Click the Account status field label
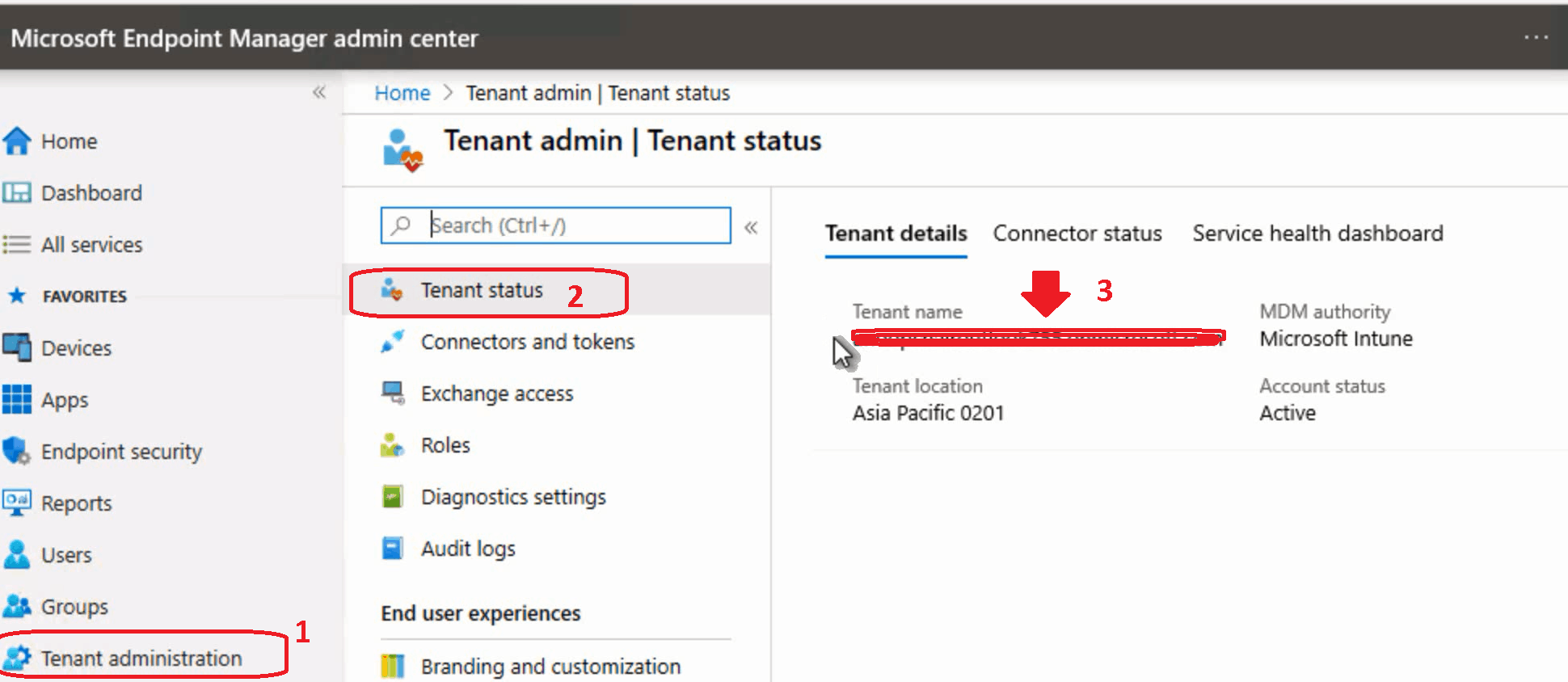1568x682 pixels. tap(1322, 386)
